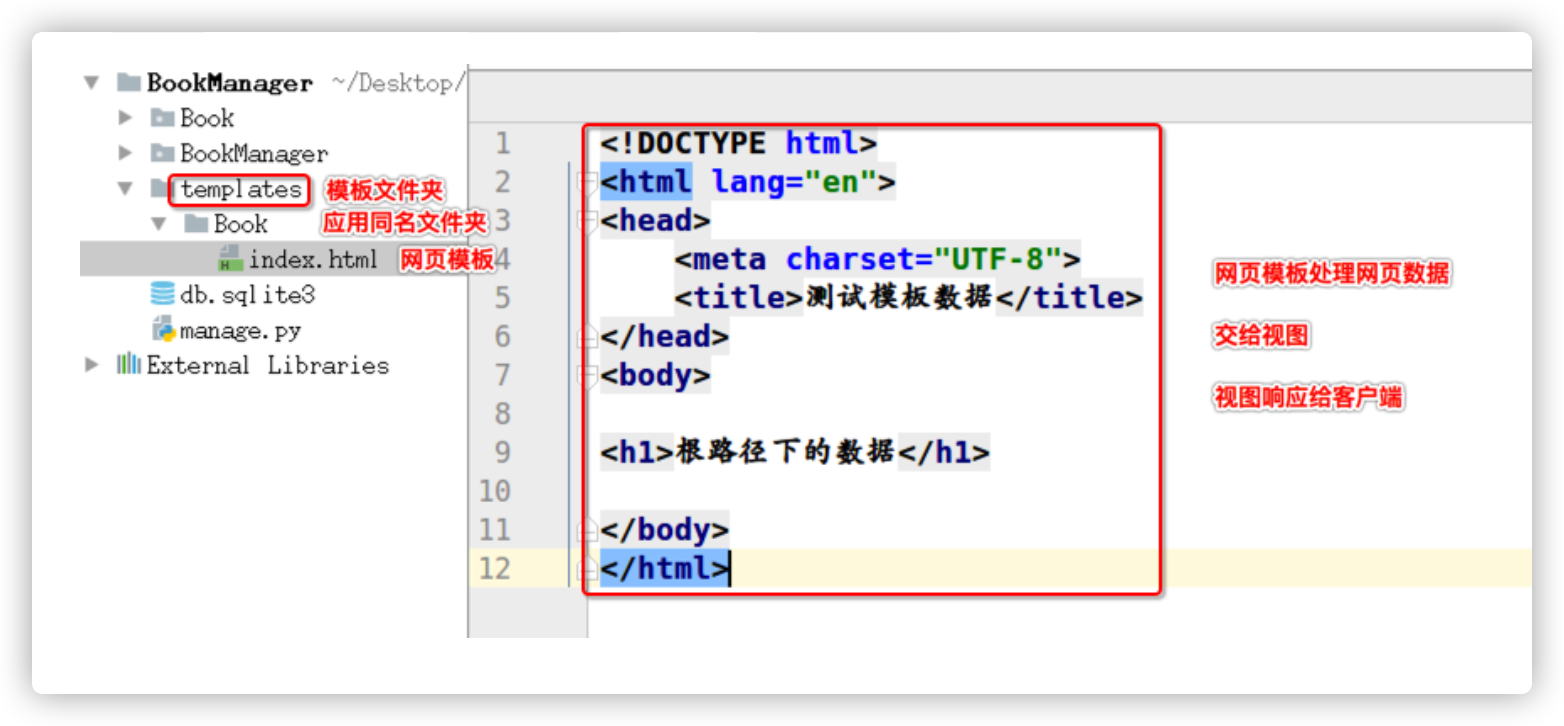Expand the External Libraries node
The height and width of the screenshot is (726, 1564).
[x=92, y=364]
